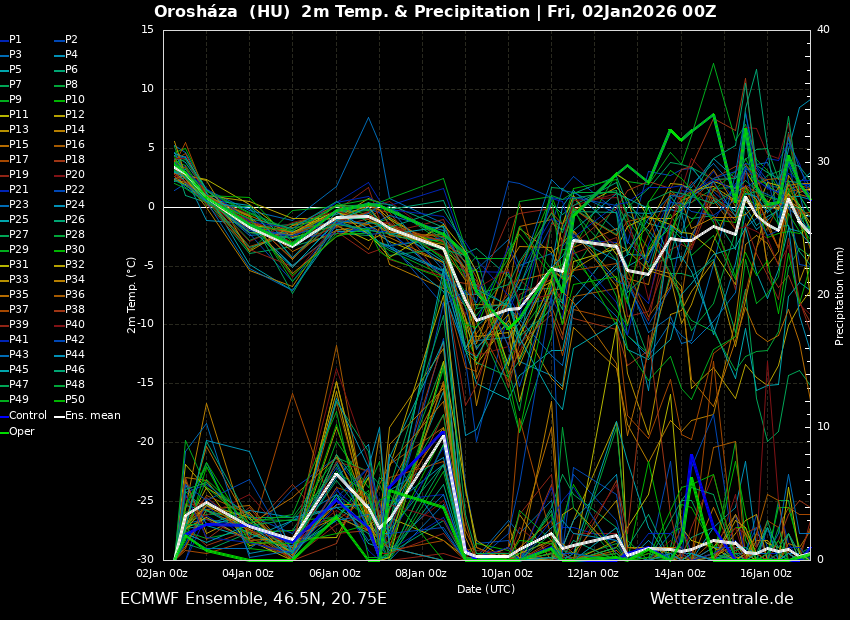Click the P36 legend label
Viewport: 850px width, 620px height.
point(74,295)
